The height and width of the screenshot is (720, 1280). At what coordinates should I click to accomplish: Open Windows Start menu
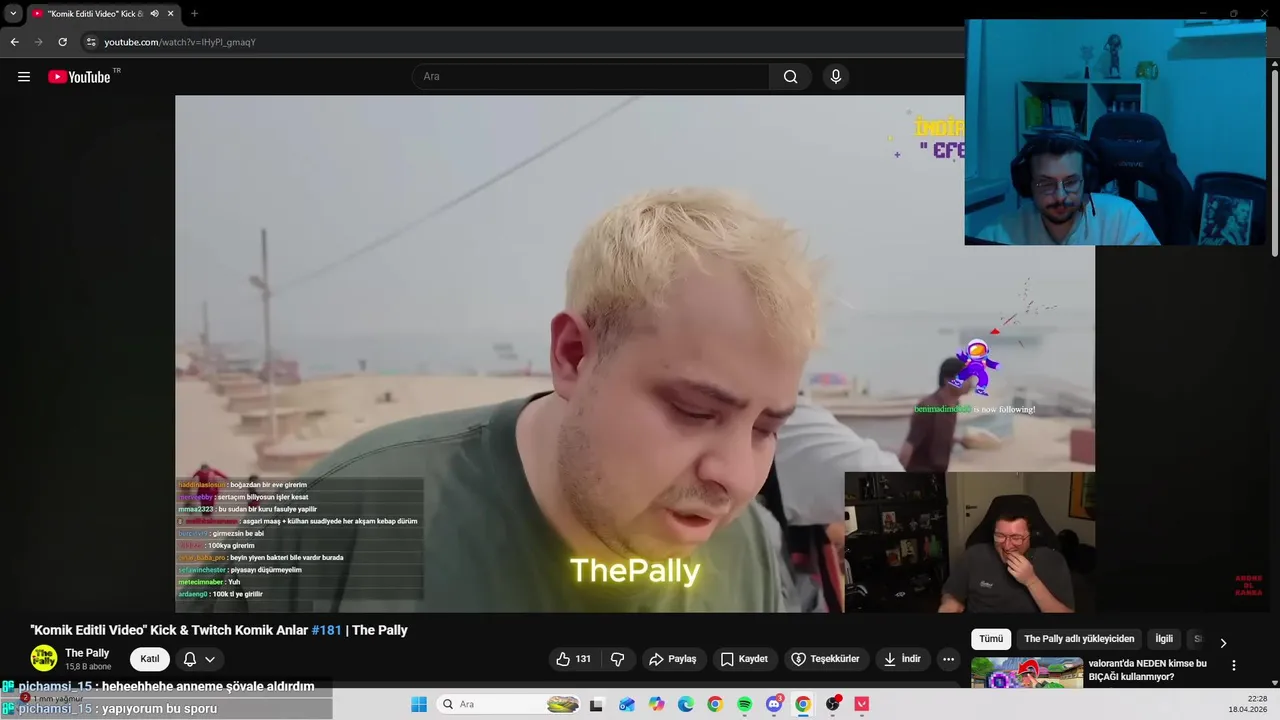419,704
